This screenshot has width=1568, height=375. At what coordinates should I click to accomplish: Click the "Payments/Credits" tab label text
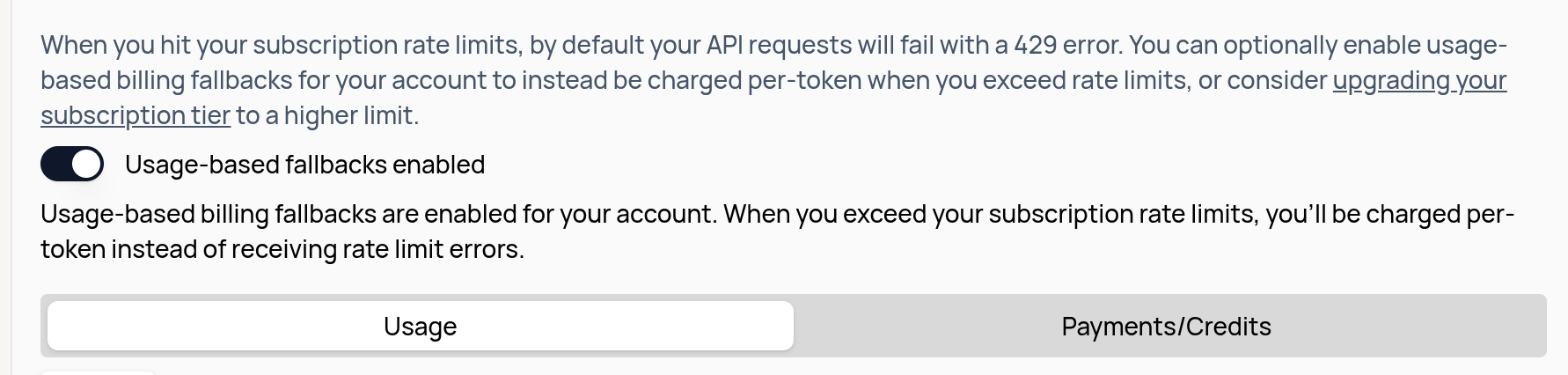(1166, 327)
